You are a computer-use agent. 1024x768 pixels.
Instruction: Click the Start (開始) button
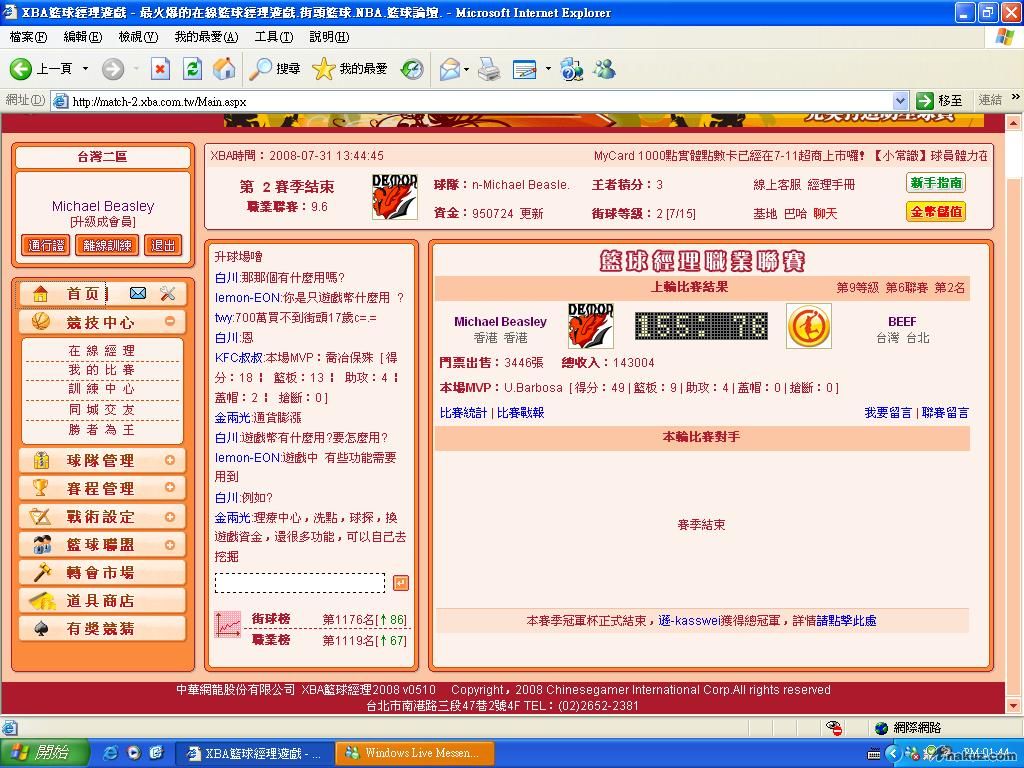click(x=44, y=753)
